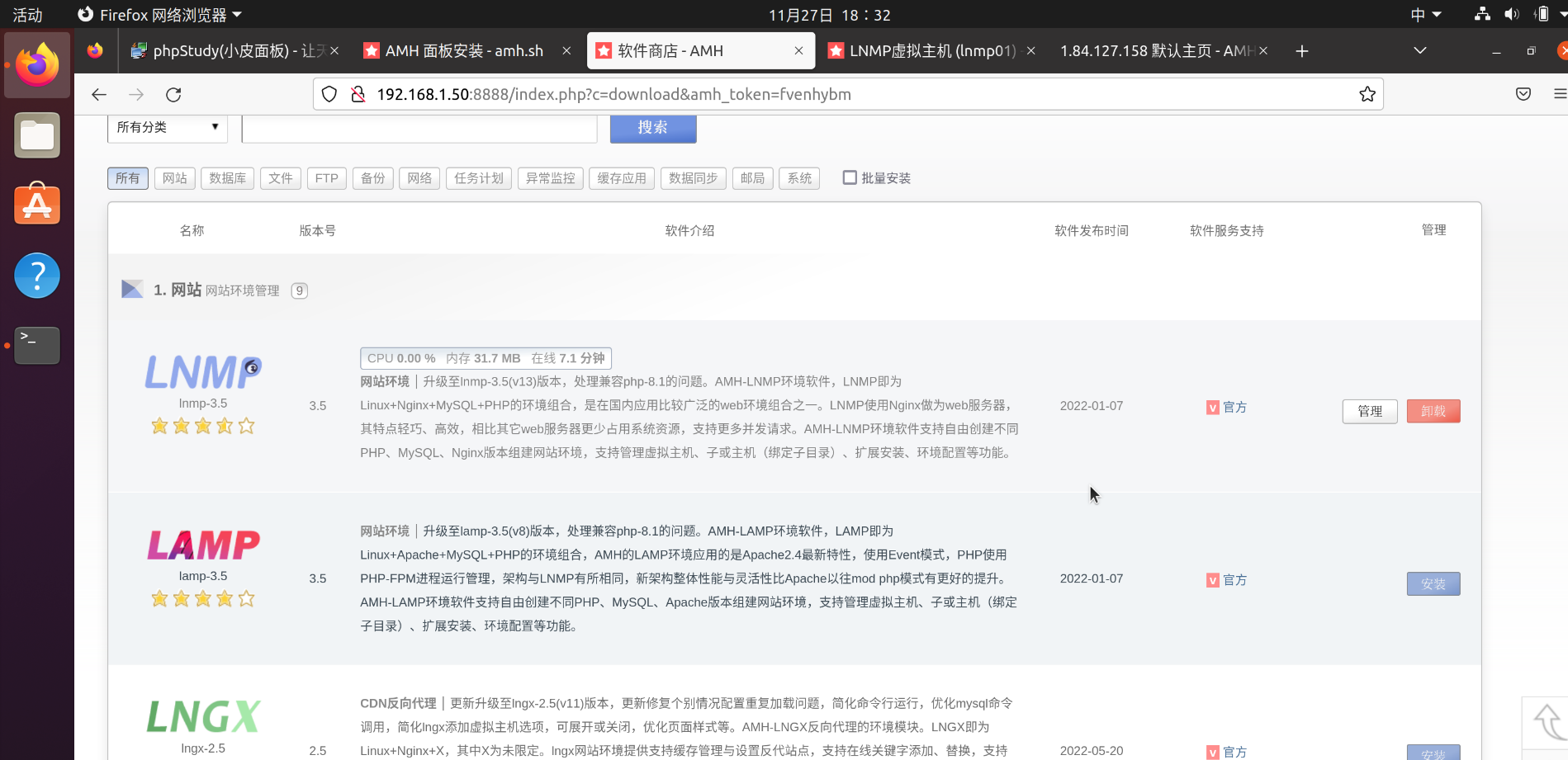Click the LAMP star rating
This screenshot has width=1568, height=760.
(203, 599)
